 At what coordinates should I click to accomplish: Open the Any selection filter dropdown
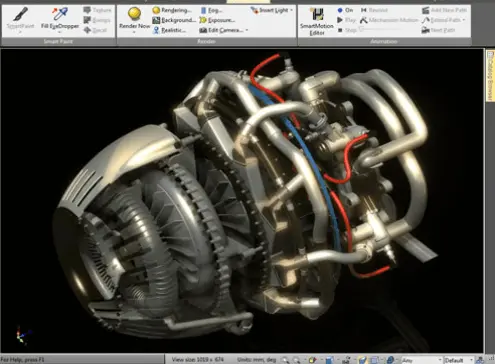coord(422,360)
